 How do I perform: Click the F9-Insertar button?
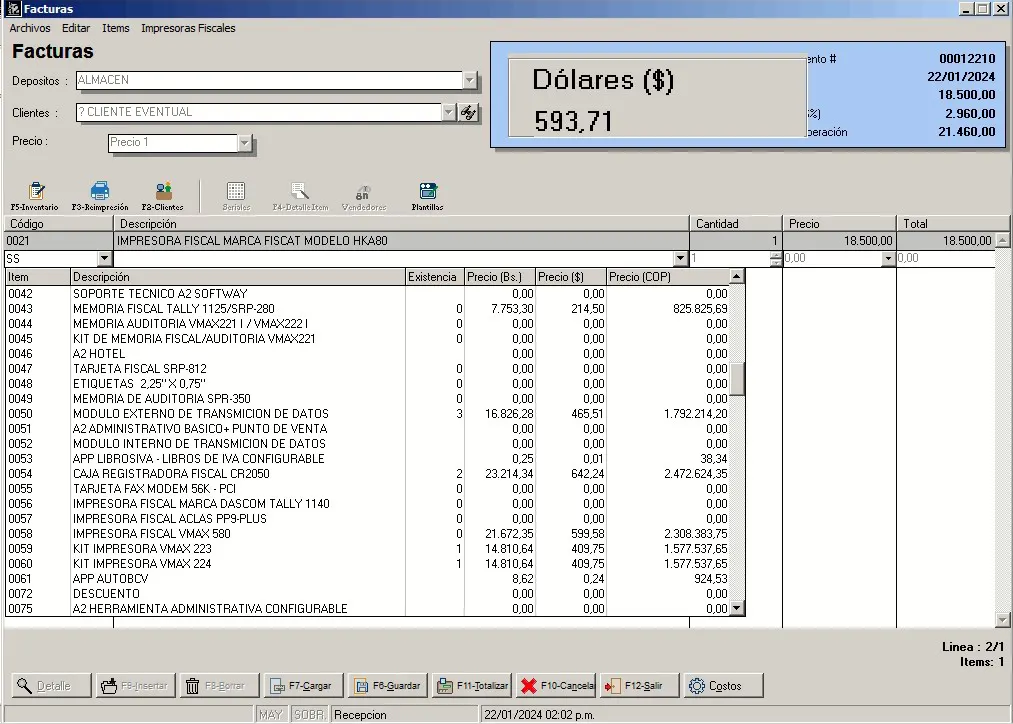point(135,685)
